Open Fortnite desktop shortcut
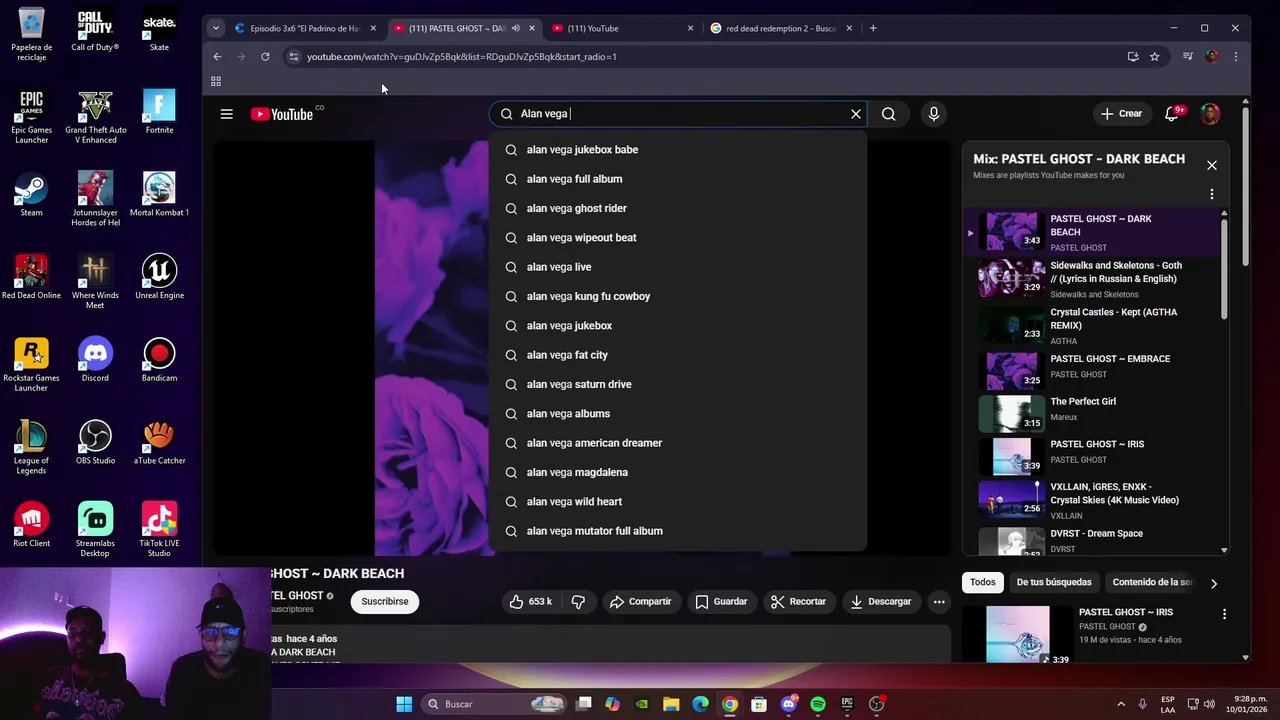 (x=159, y=112)
